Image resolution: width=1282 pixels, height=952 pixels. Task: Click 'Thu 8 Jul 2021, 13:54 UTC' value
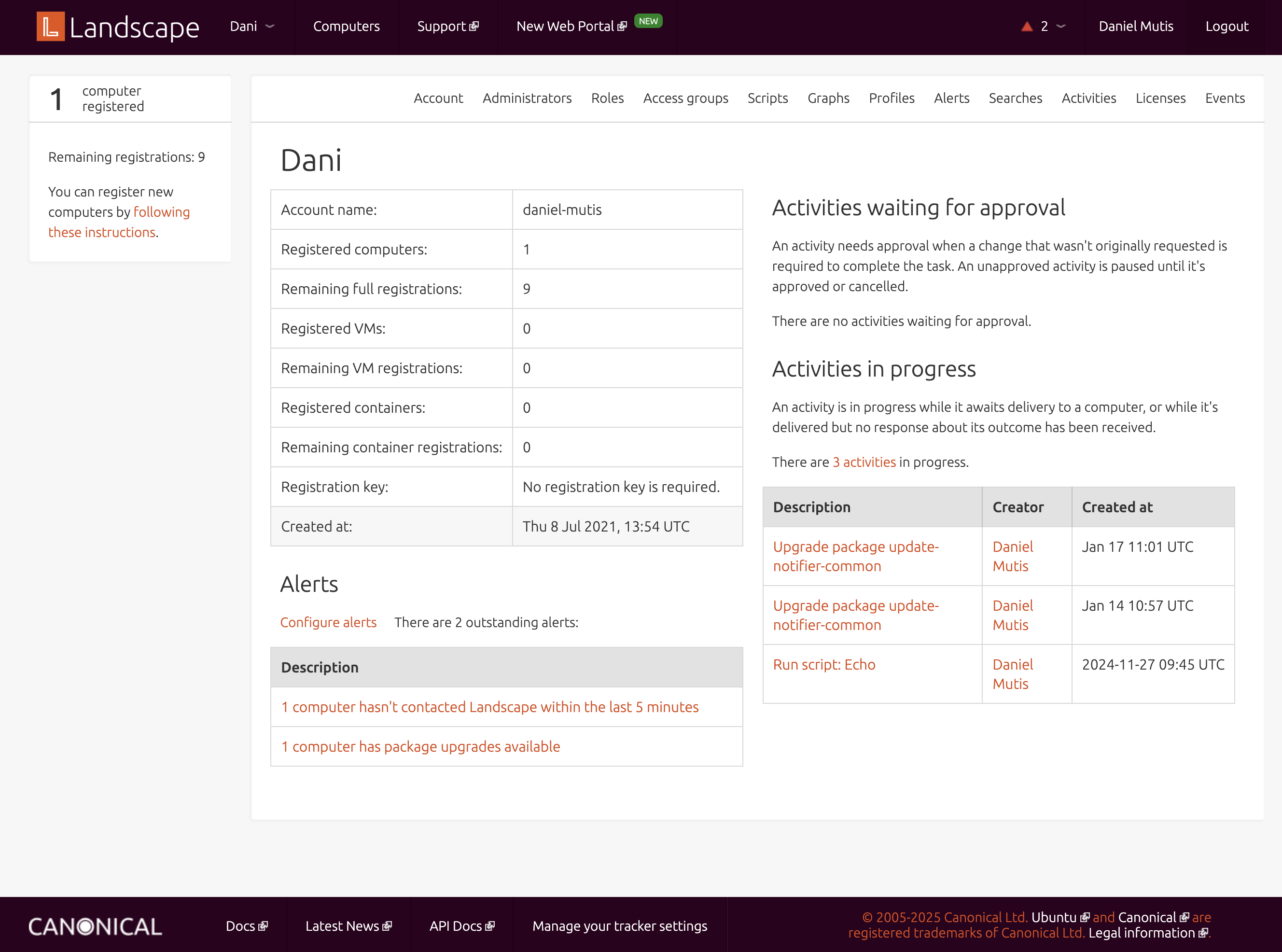point(606,527)
